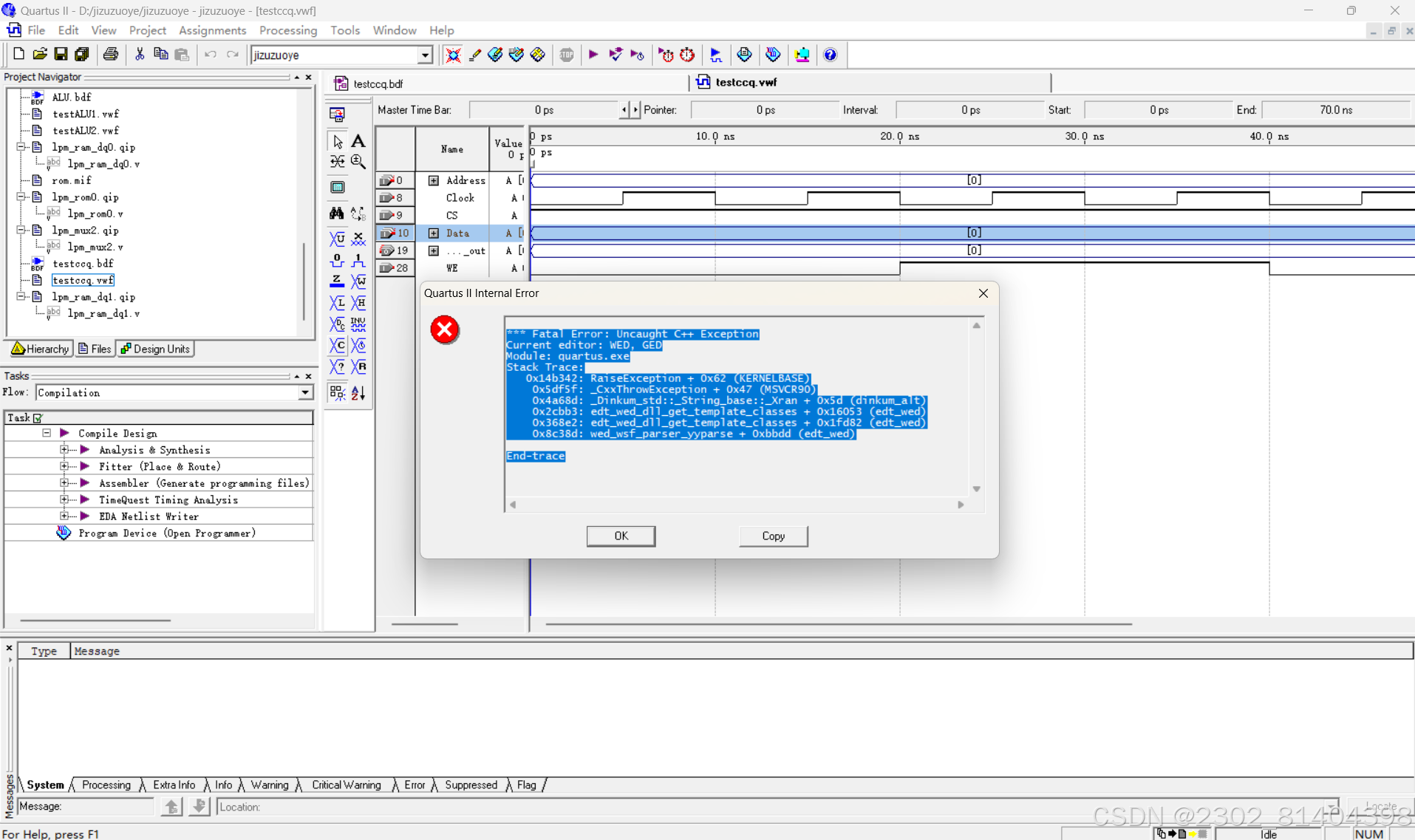Click the waveform horizontal scrollbar
Screen dimensions: 1415x840
(x=839, y=624)
